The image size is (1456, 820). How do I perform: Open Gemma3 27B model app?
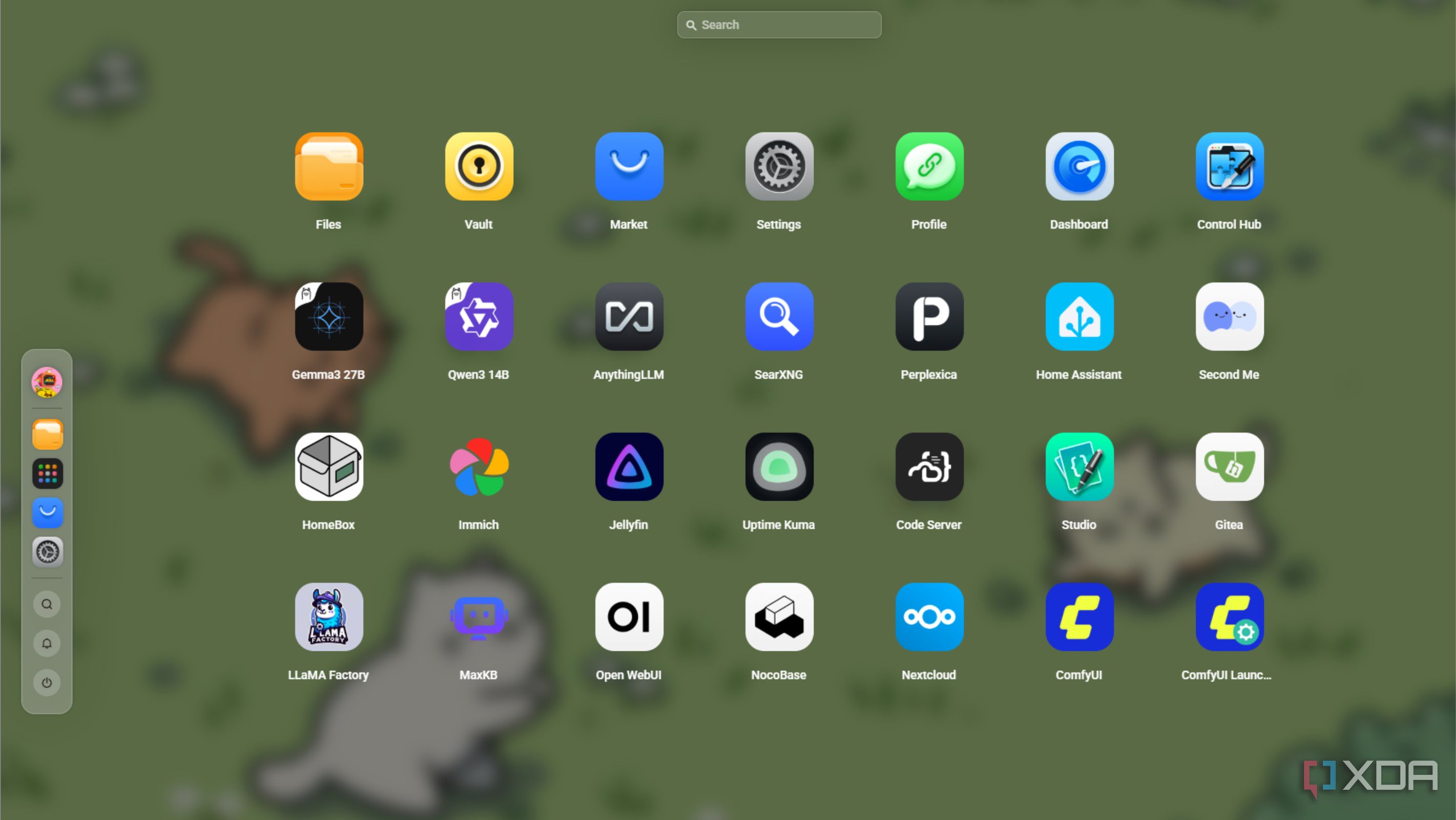tap(329, 317)
